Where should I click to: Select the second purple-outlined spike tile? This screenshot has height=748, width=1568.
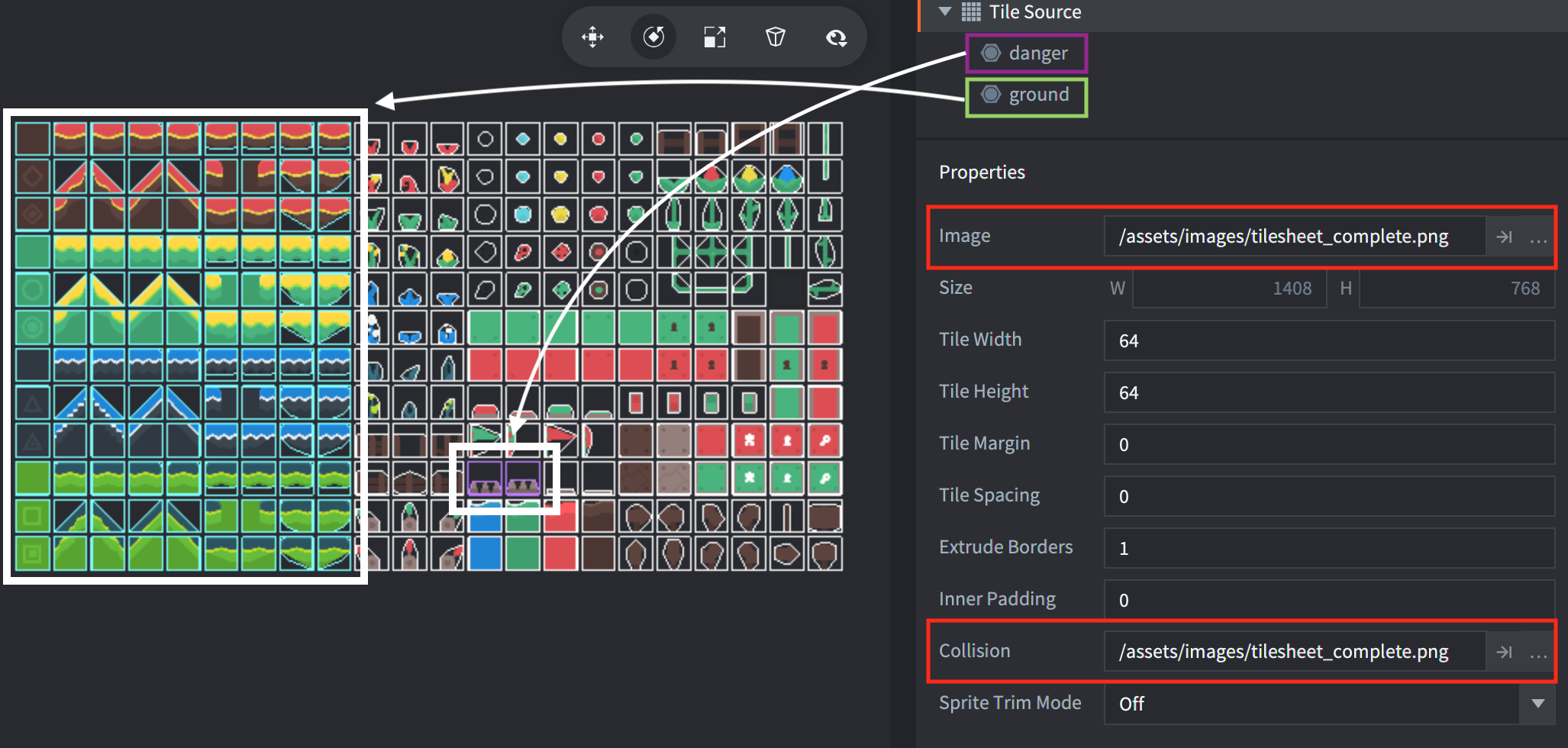pyautogui.click(x=523, y=479)
